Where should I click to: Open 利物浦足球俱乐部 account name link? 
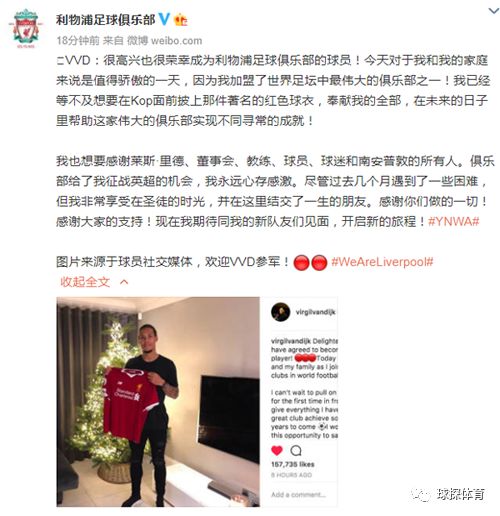(x=105, y=20)
